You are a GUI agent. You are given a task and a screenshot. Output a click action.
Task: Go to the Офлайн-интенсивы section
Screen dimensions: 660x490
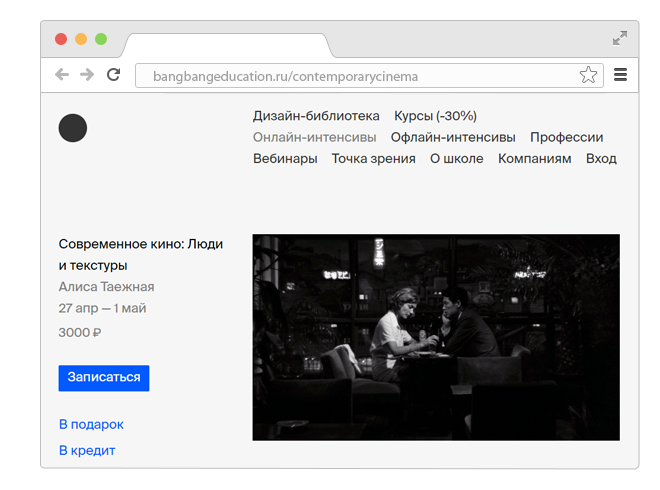click(453, 137)
